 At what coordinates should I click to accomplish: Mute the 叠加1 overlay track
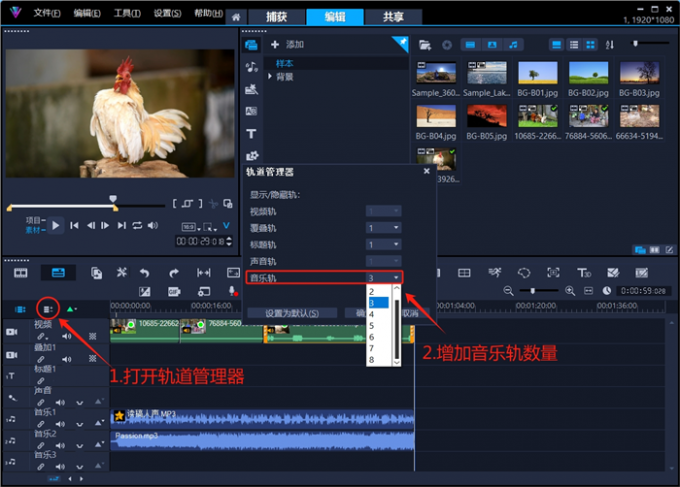(x=66, y=359)
